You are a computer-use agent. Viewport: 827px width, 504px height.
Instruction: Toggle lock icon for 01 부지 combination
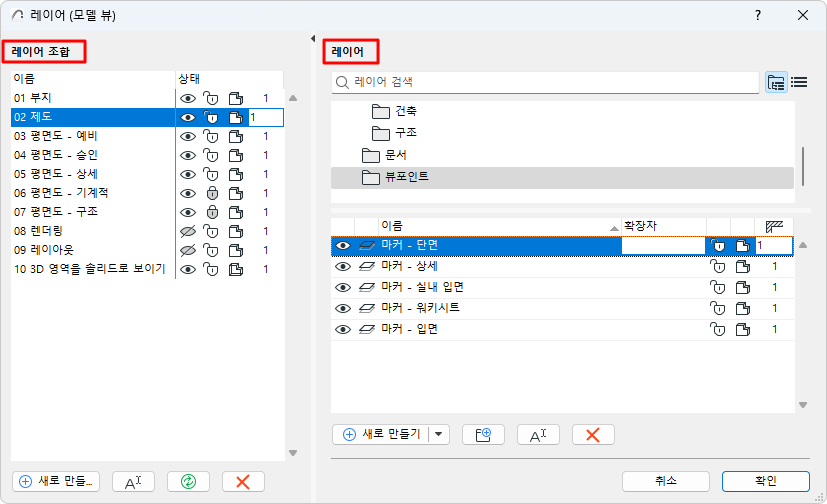[210, 98]
